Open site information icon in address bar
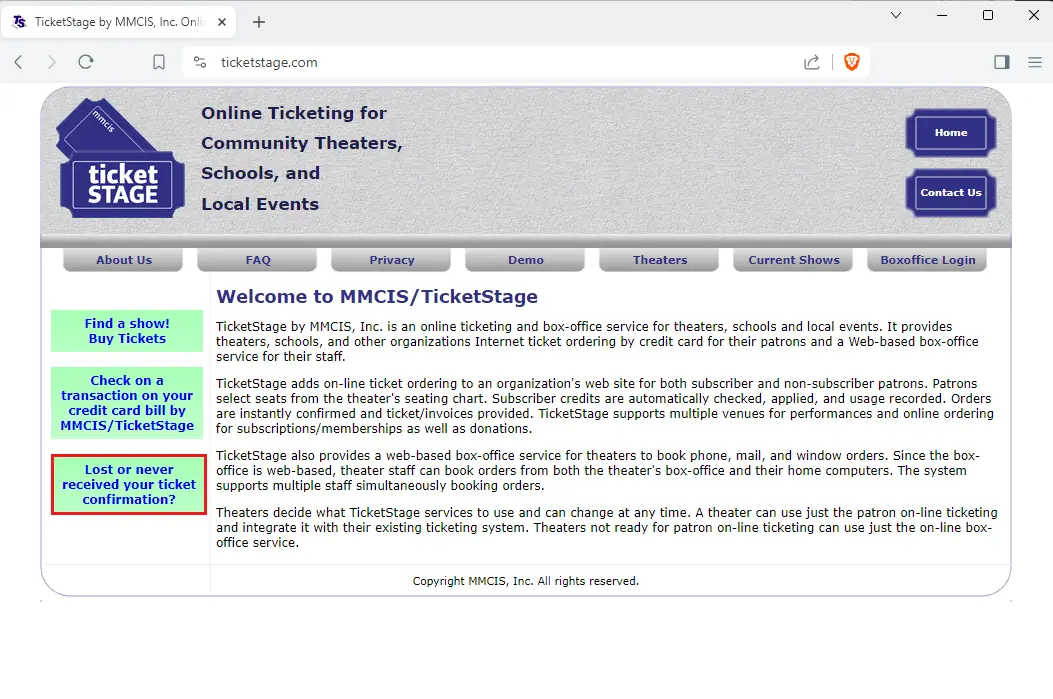 [199, 62]
